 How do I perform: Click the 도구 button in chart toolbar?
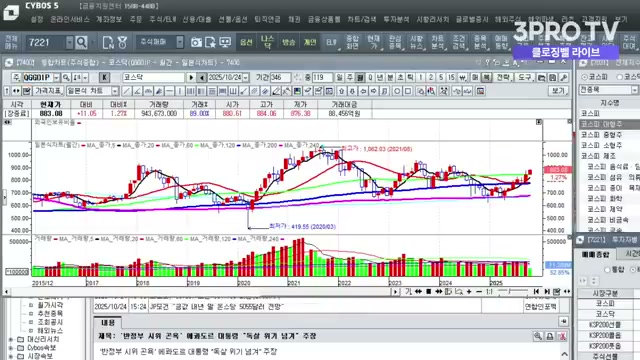[525, 78]
